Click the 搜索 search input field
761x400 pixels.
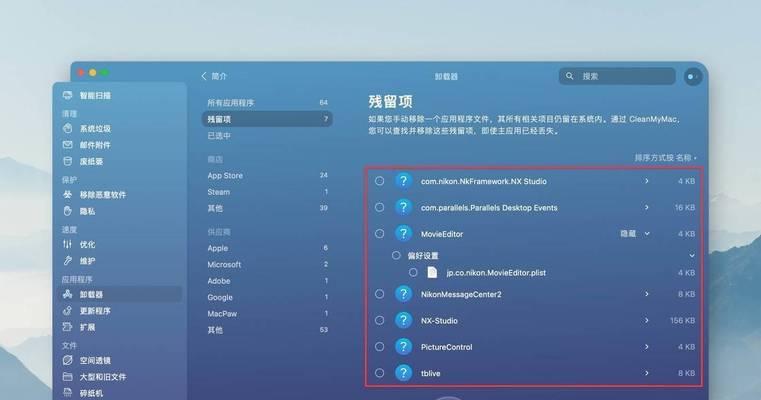click(x=617, y=76)
